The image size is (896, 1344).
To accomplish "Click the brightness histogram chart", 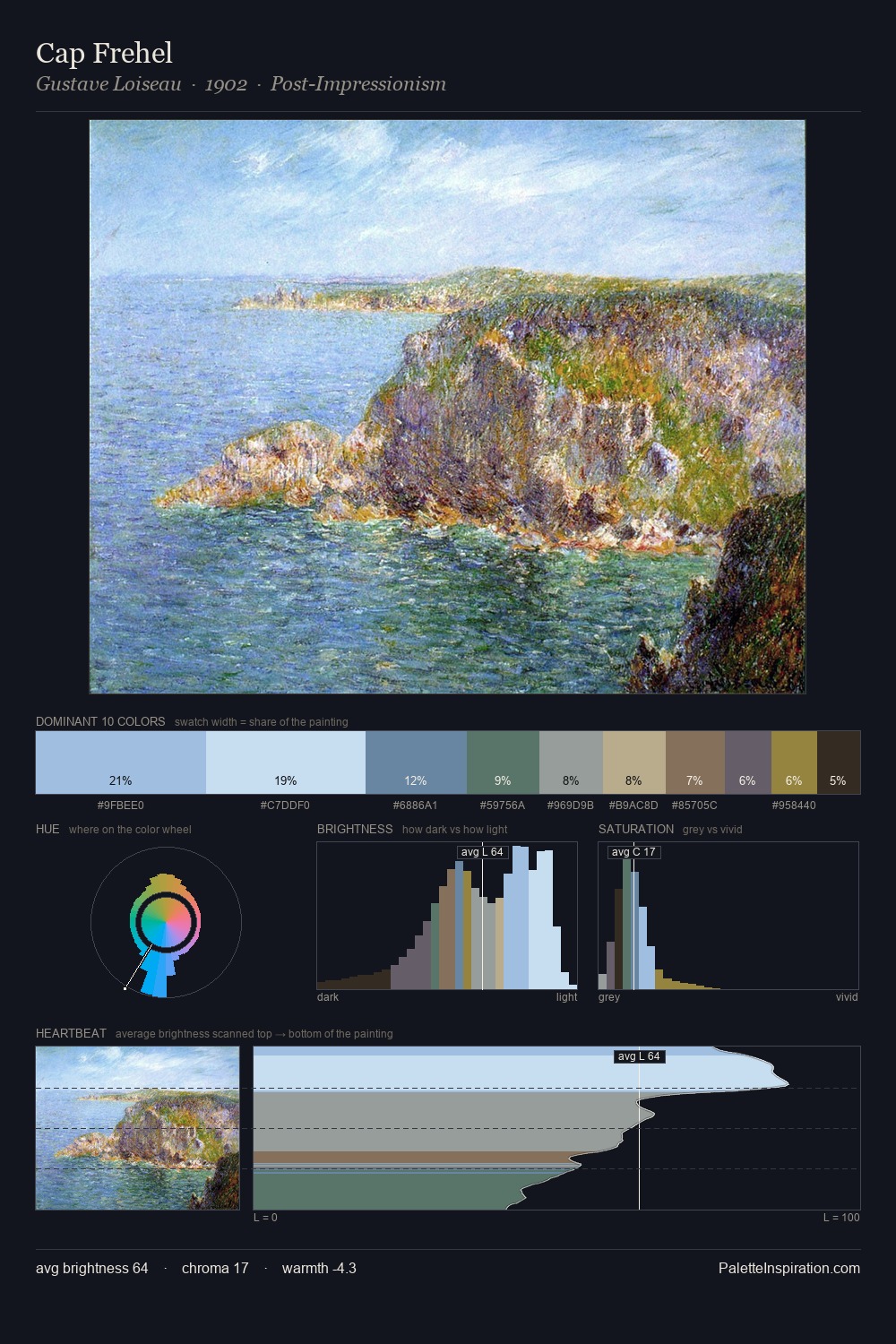I will 447,916.
